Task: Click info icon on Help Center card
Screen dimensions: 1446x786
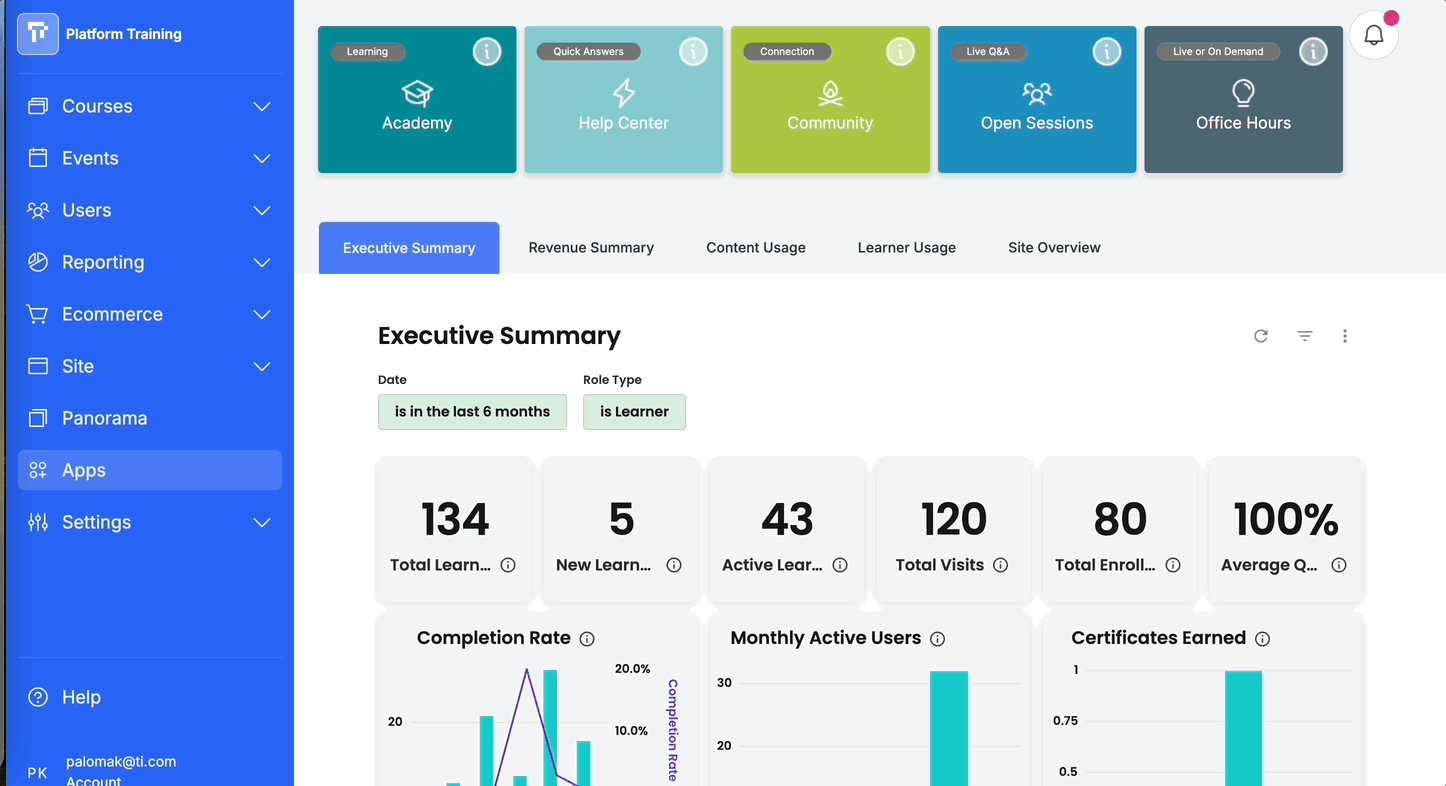Action: pos(693,51)
